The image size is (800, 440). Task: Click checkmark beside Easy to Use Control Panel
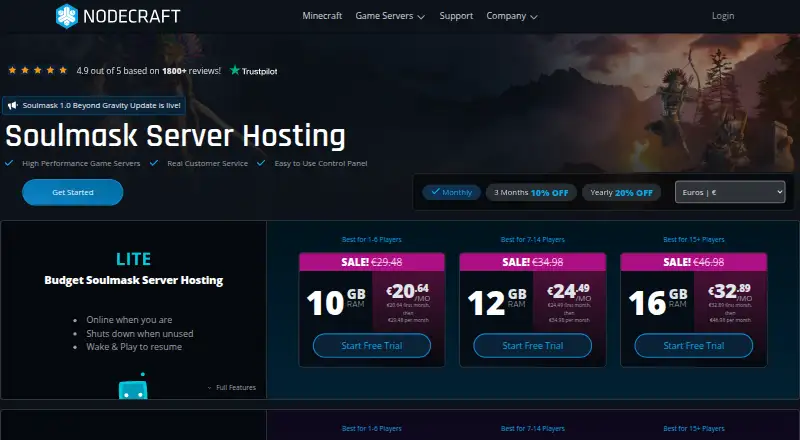[x=261, y=163]
